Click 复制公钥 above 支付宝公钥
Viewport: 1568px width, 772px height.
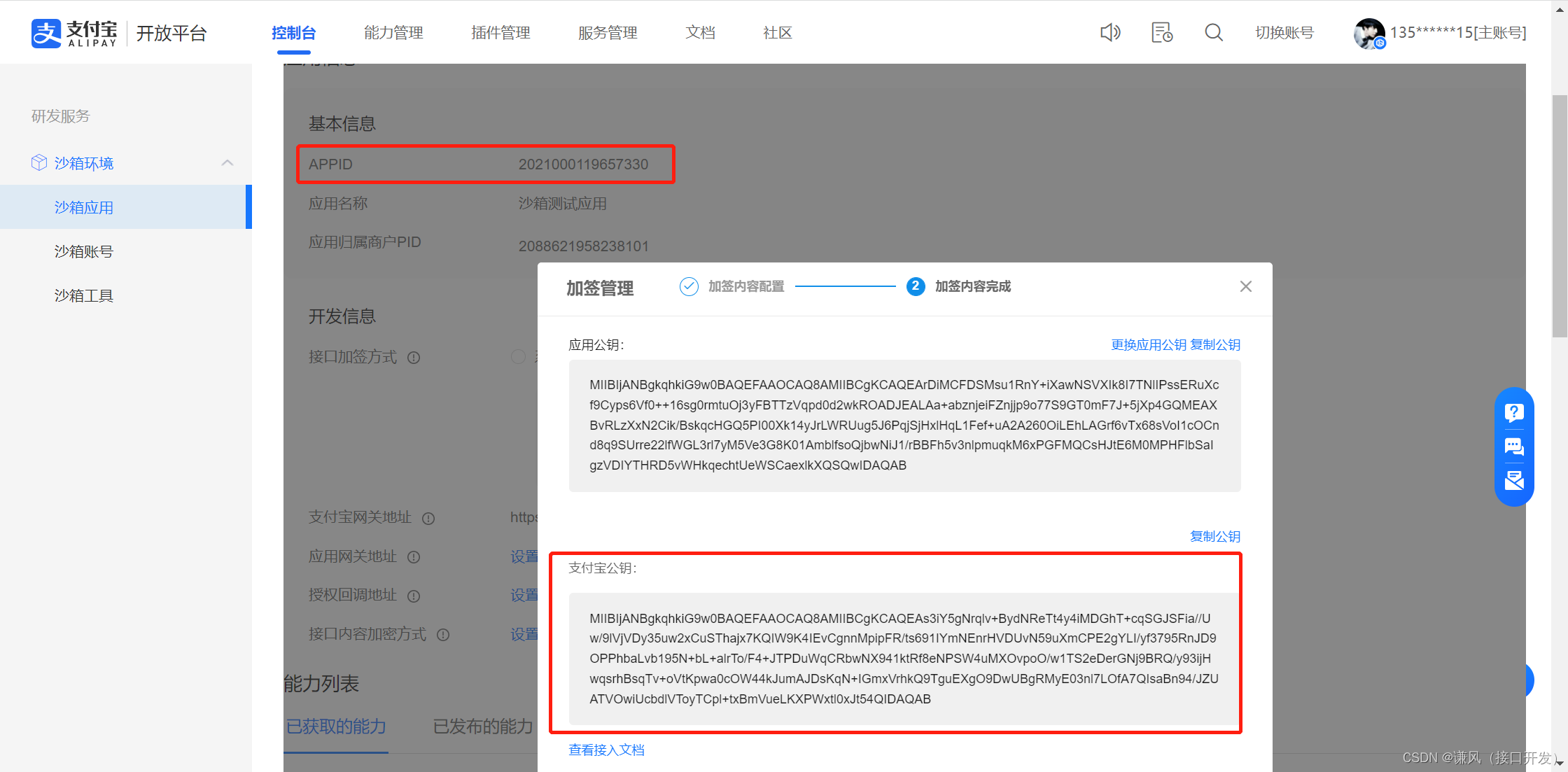click(x=1215, y=537)
